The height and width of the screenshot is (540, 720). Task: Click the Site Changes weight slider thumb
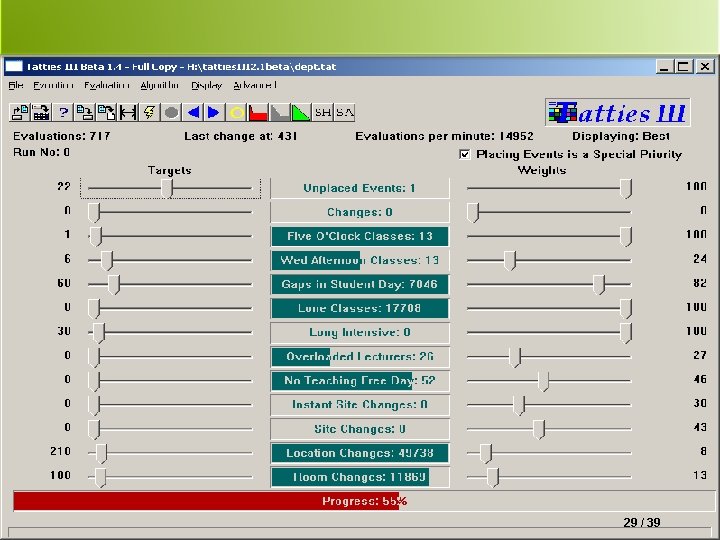click(539, 429)
